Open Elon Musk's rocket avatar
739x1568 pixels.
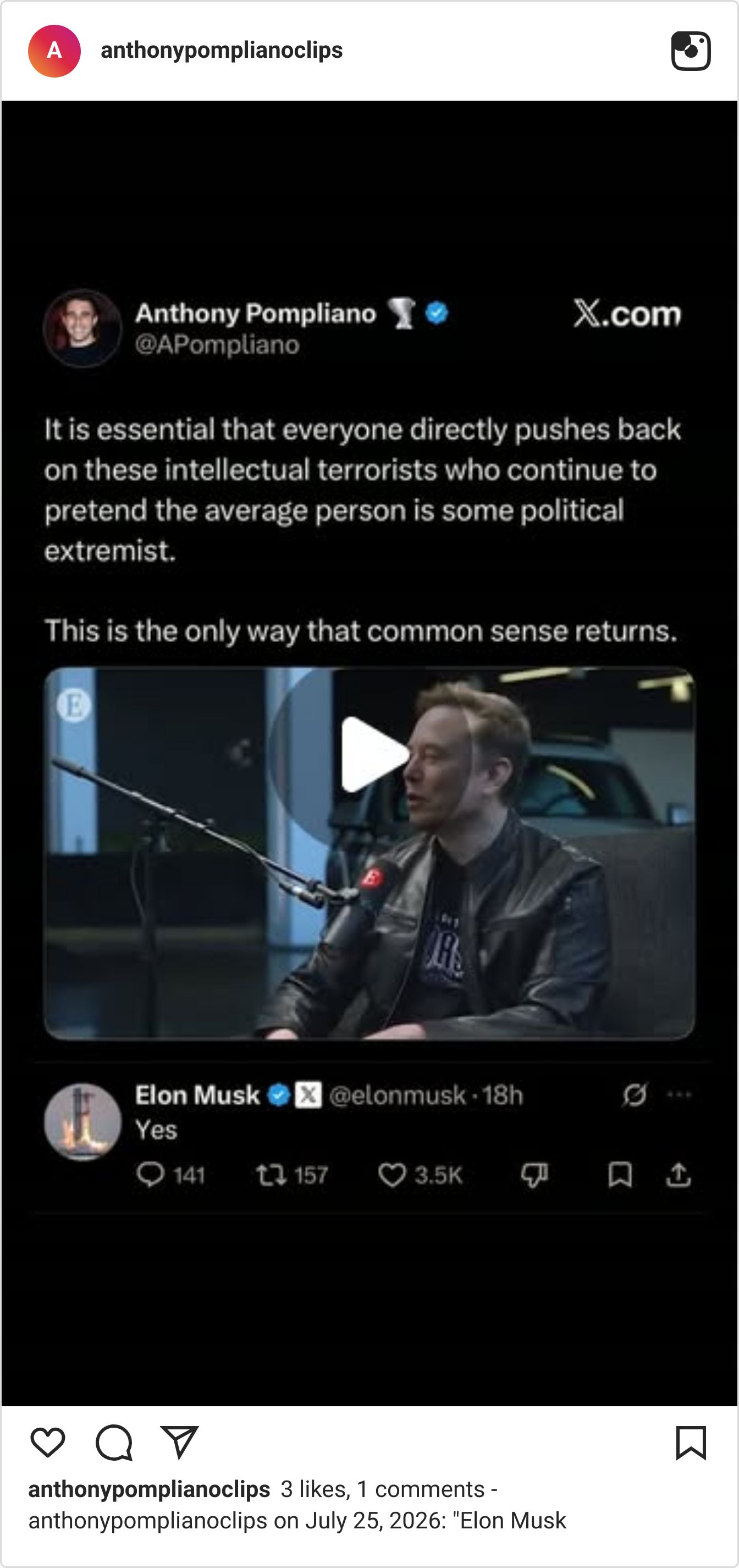click(x=82, y=1121)
